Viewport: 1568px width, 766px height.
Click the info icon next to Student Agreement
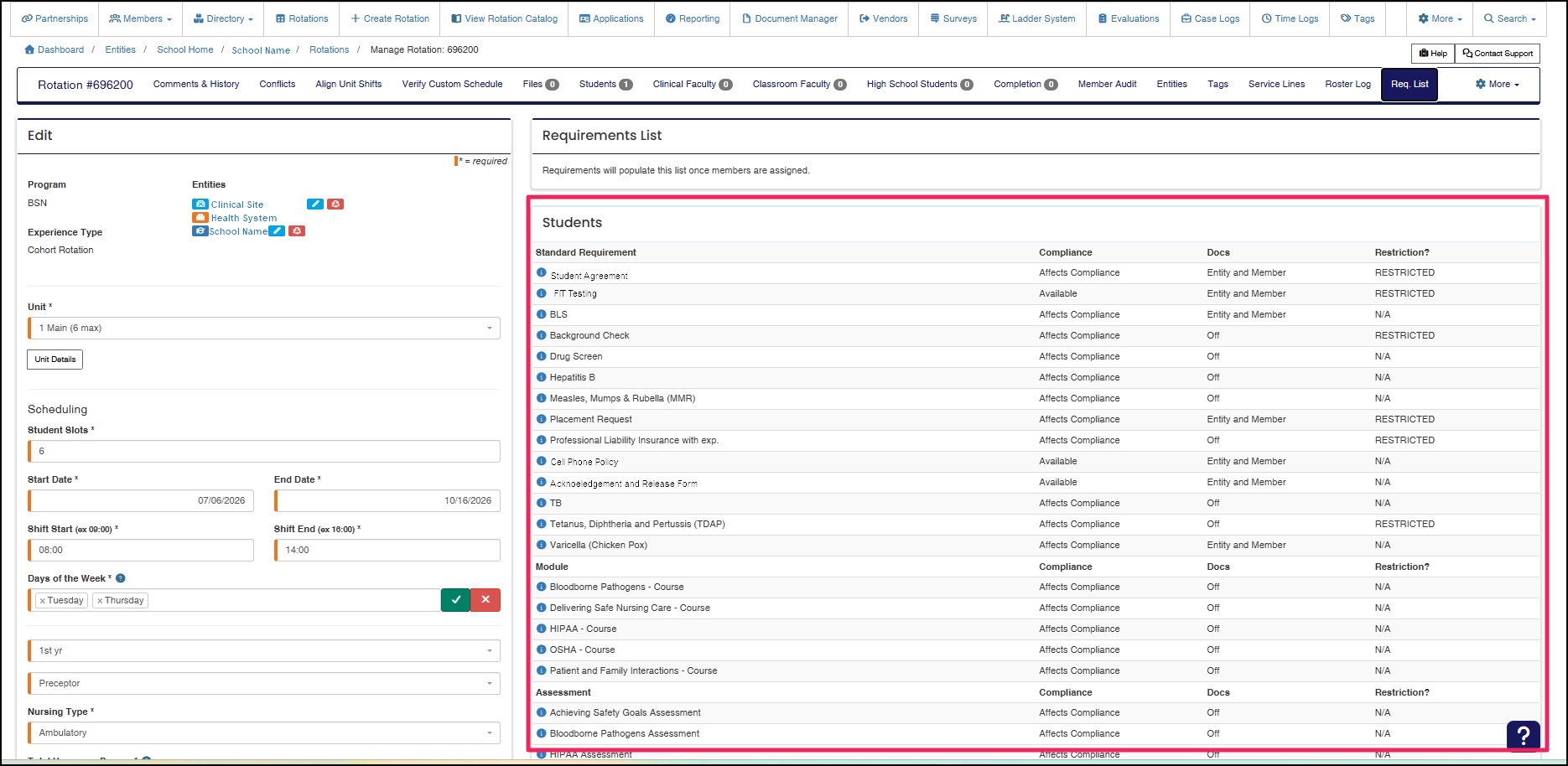542,272
